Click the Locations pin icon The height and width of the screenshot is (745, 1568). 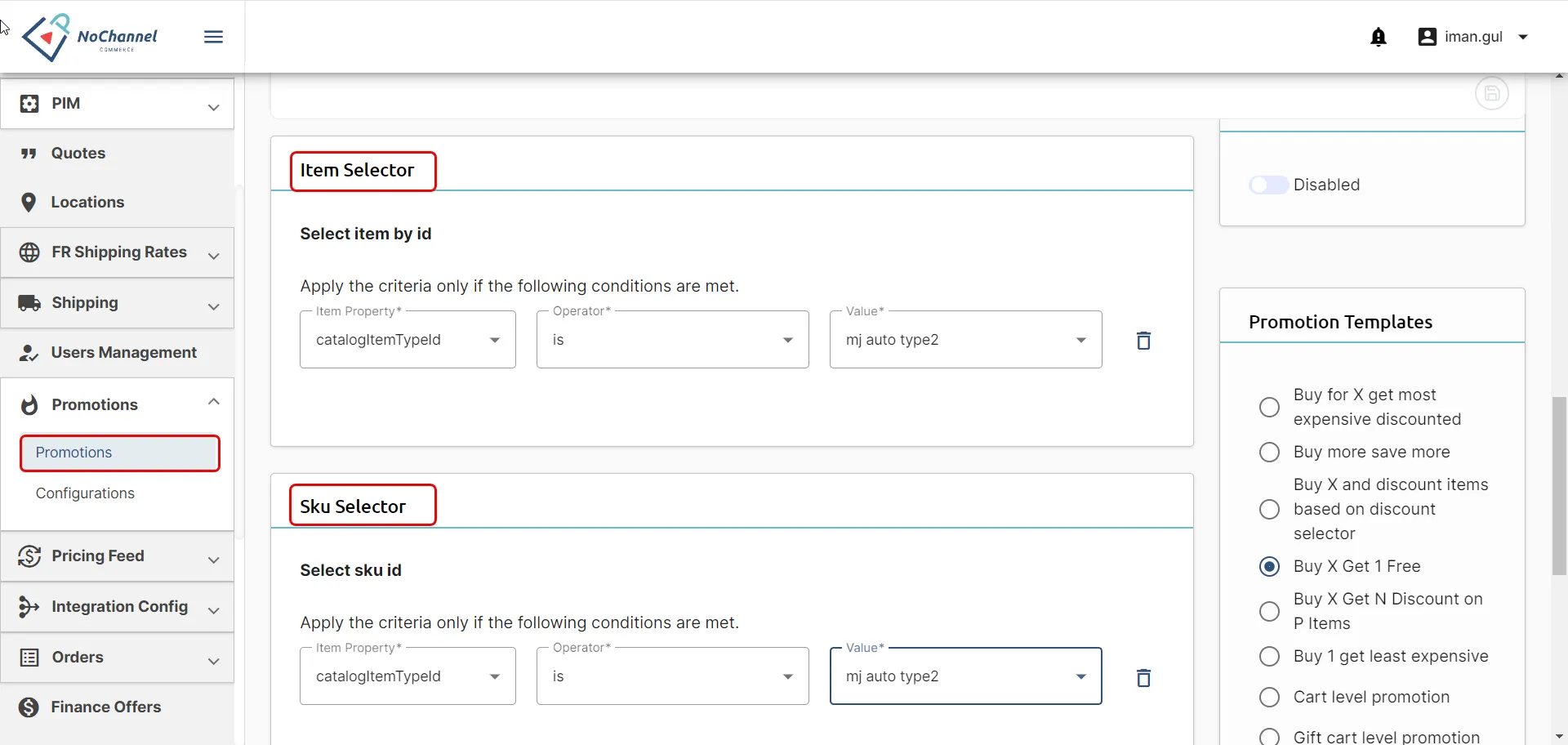click(29, 203)
